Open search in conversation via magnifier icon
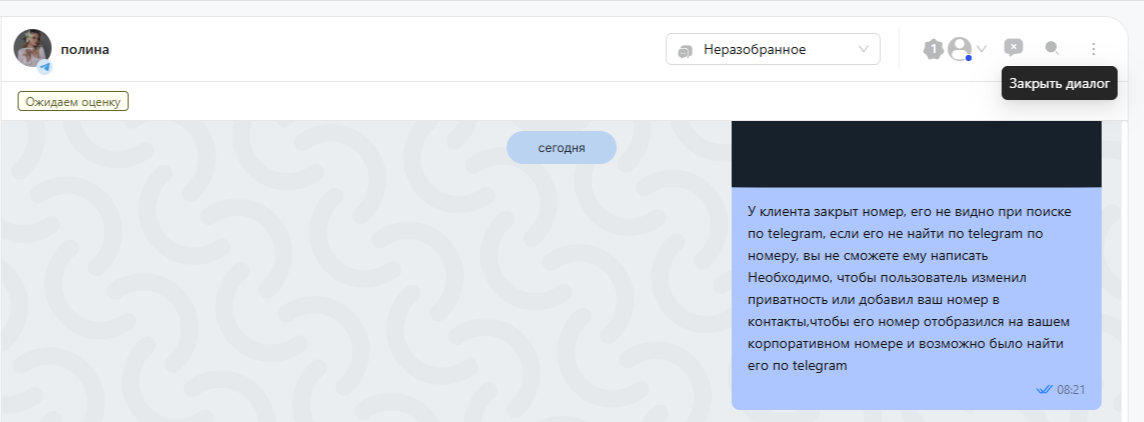This screenshot has height=422, width=1144. 1052,47
